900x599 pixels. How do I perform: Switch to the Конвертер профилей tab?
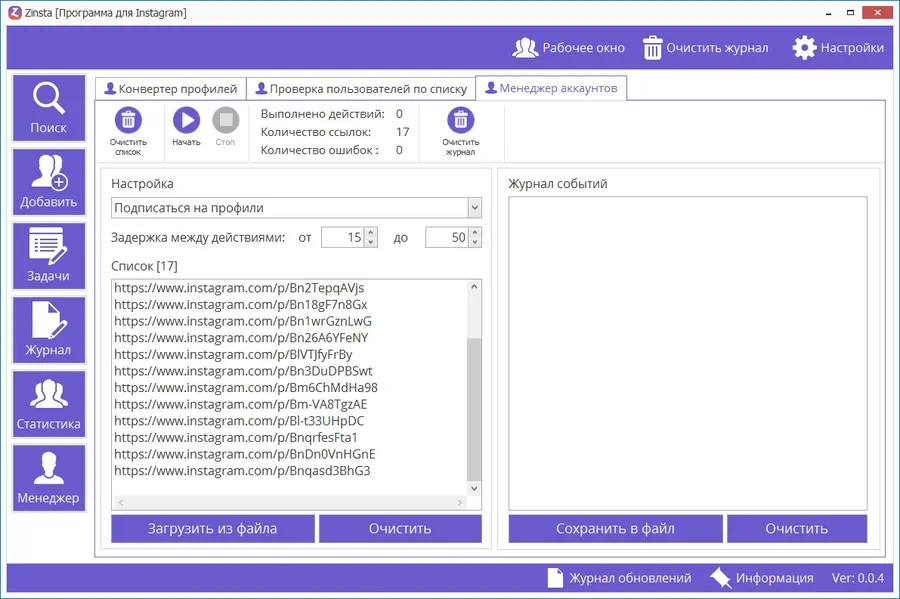(170, 89)
